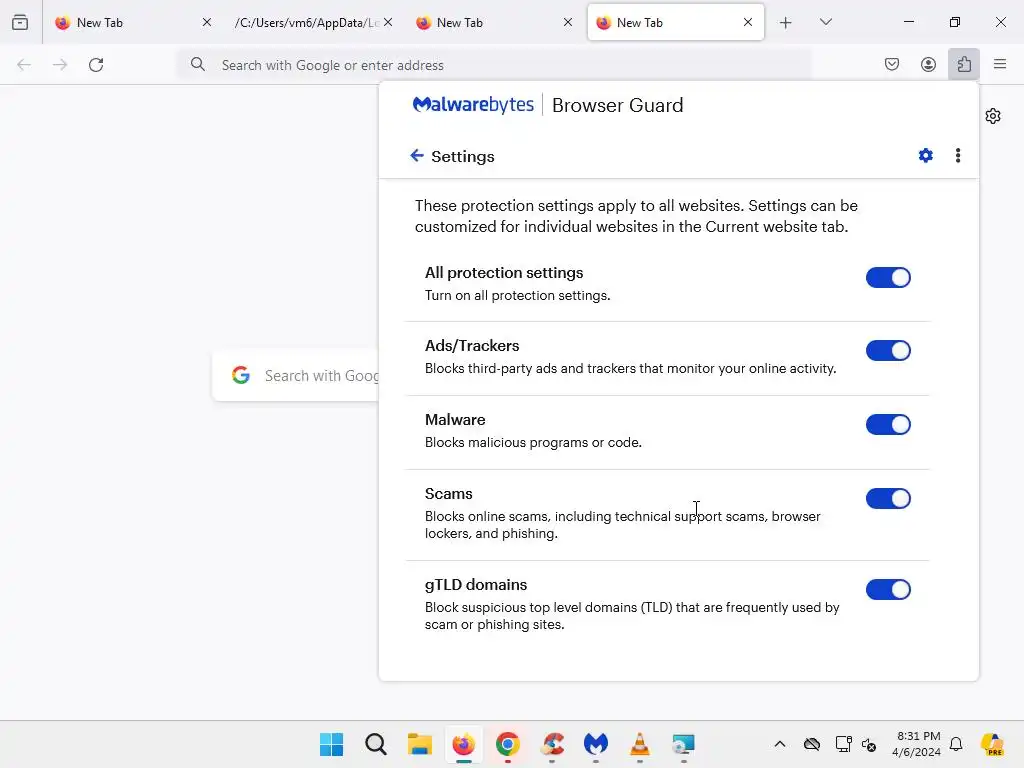
Task: Disable the Ads/Trackers protection toggle
Action: tap(888, 351)
